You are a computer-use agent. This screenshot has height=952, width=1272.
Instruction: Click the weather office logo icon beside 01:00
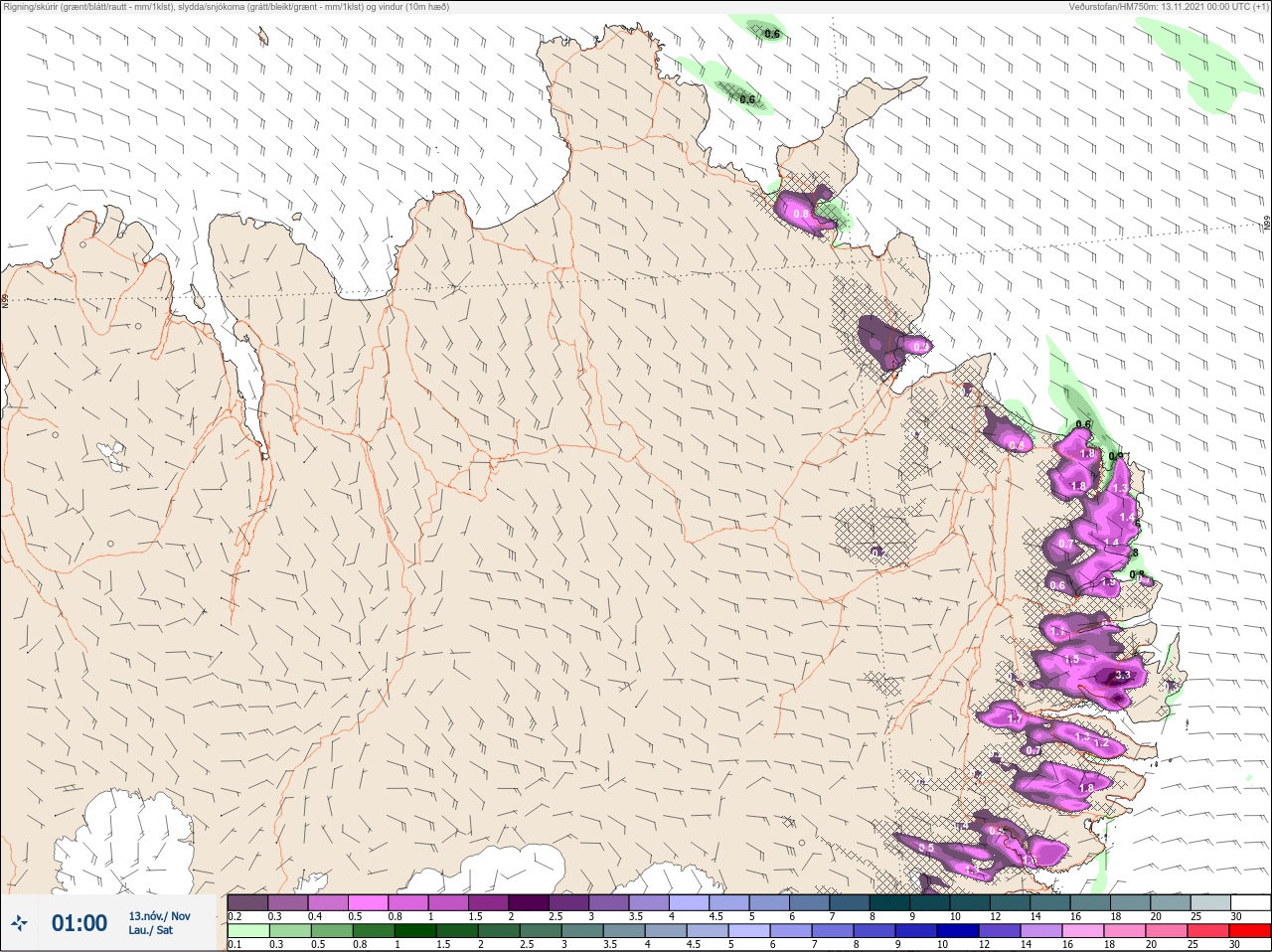click(19, 924)
